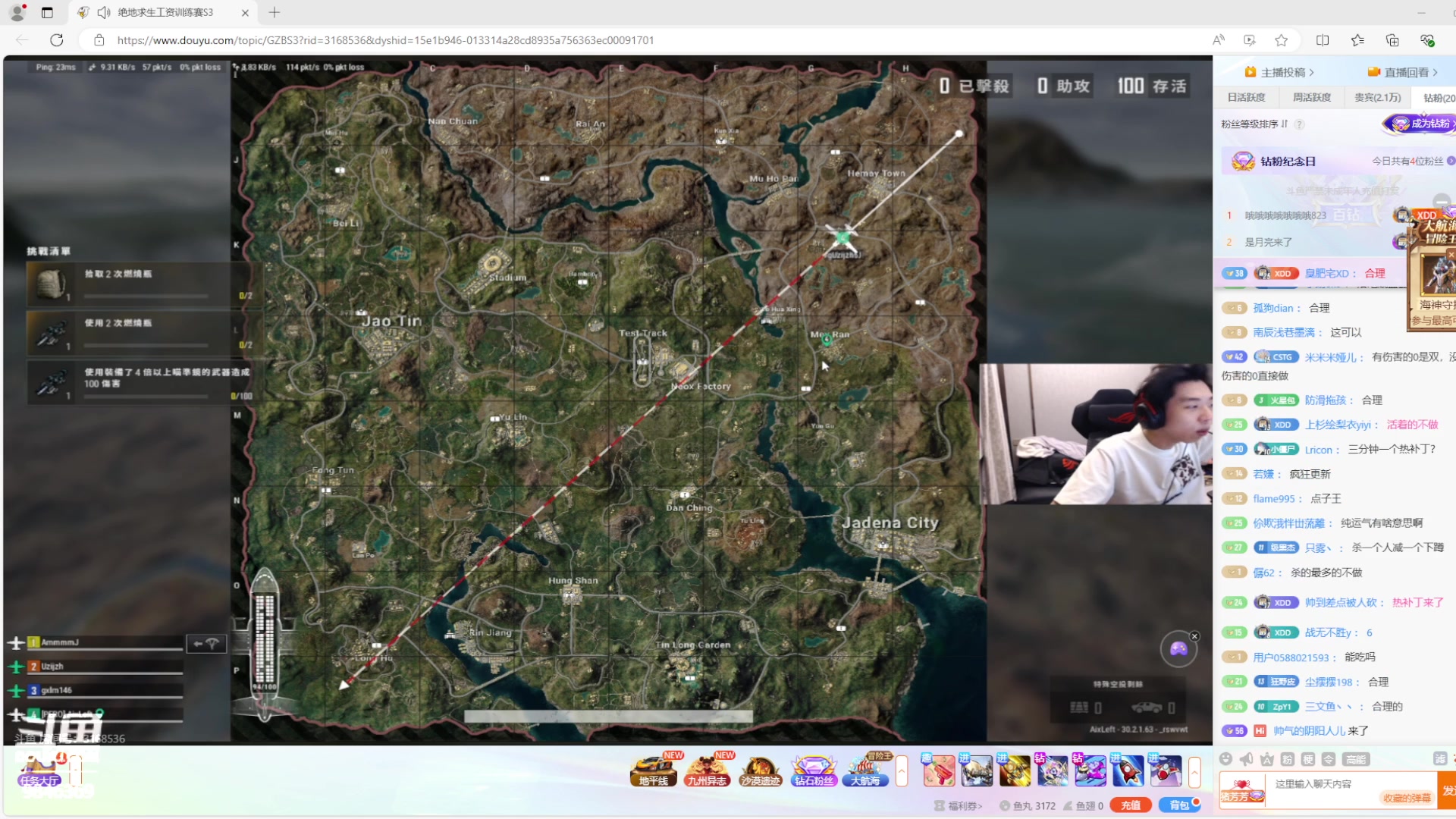The height and width of the screenshot is (819, 1456).
Task: View site information lock icon
Action: (x=99, y=40)
